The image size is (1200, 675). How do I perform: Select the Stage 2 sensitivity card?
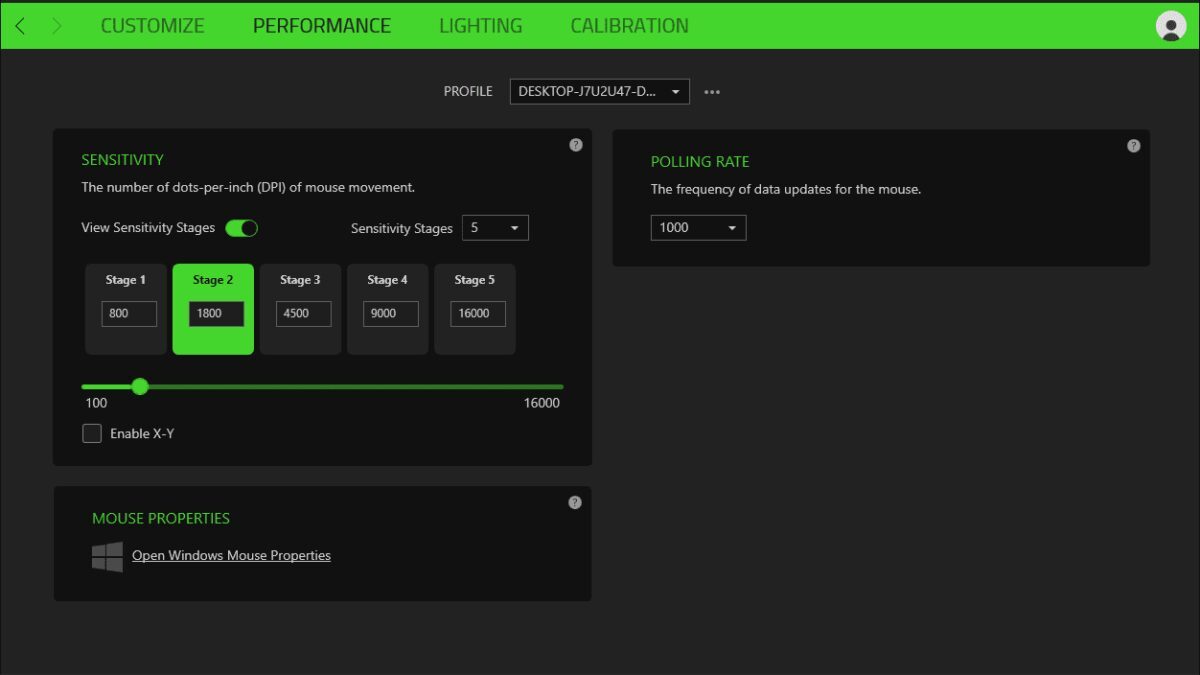coord(213,309)
